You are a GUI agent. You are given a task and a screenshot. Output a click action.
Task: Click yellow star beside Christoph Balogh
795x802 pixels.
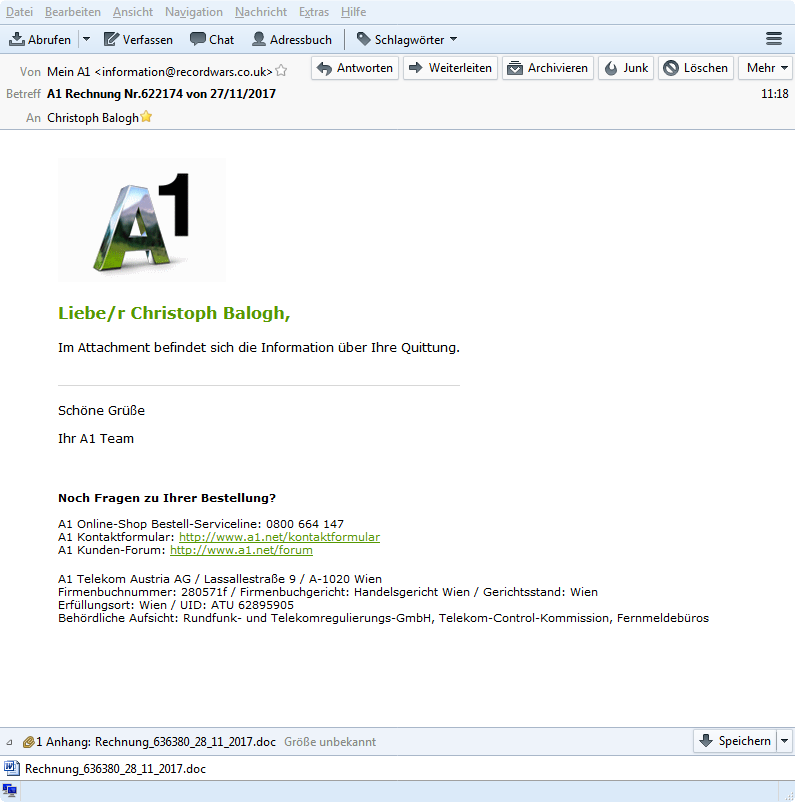[x=146, y=117]
